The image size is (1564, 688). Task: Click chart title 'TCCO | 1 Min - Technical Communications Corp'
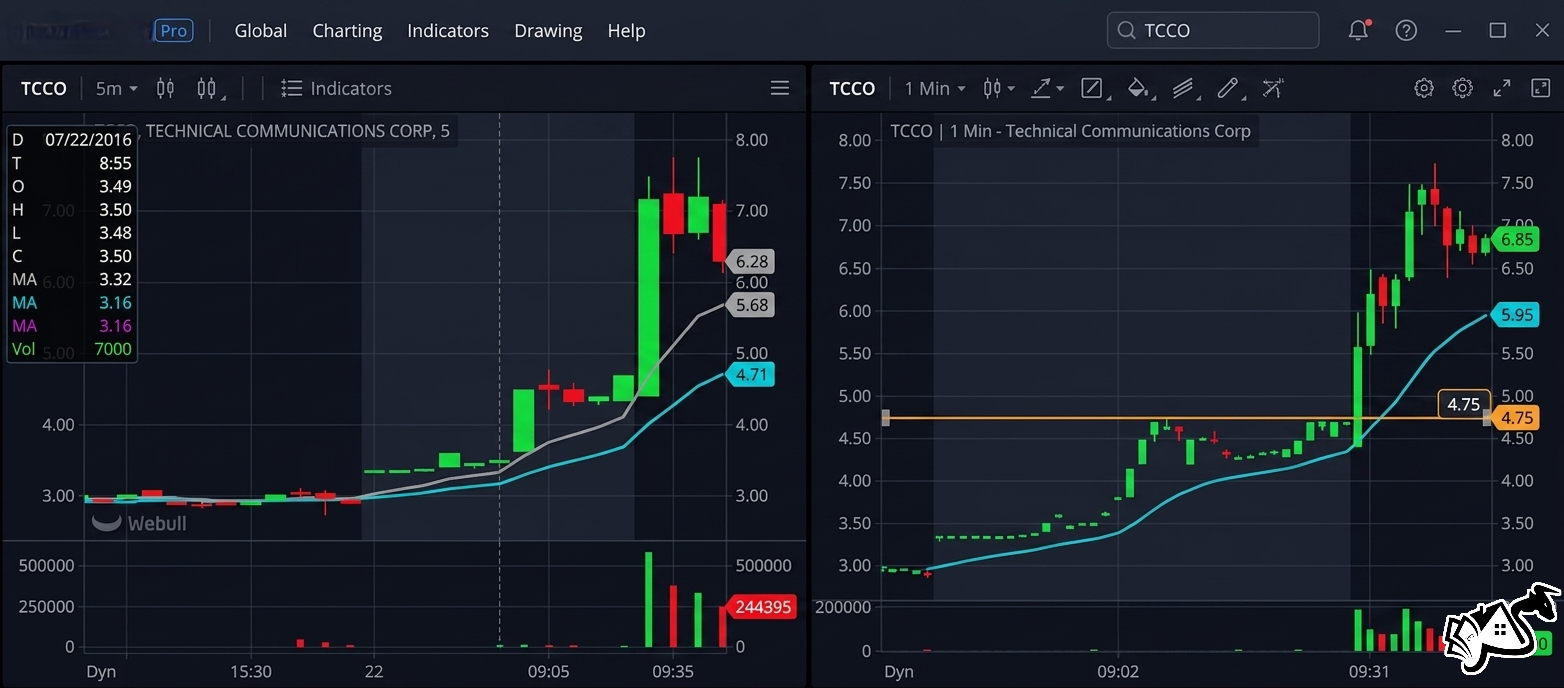[1070, 131]
